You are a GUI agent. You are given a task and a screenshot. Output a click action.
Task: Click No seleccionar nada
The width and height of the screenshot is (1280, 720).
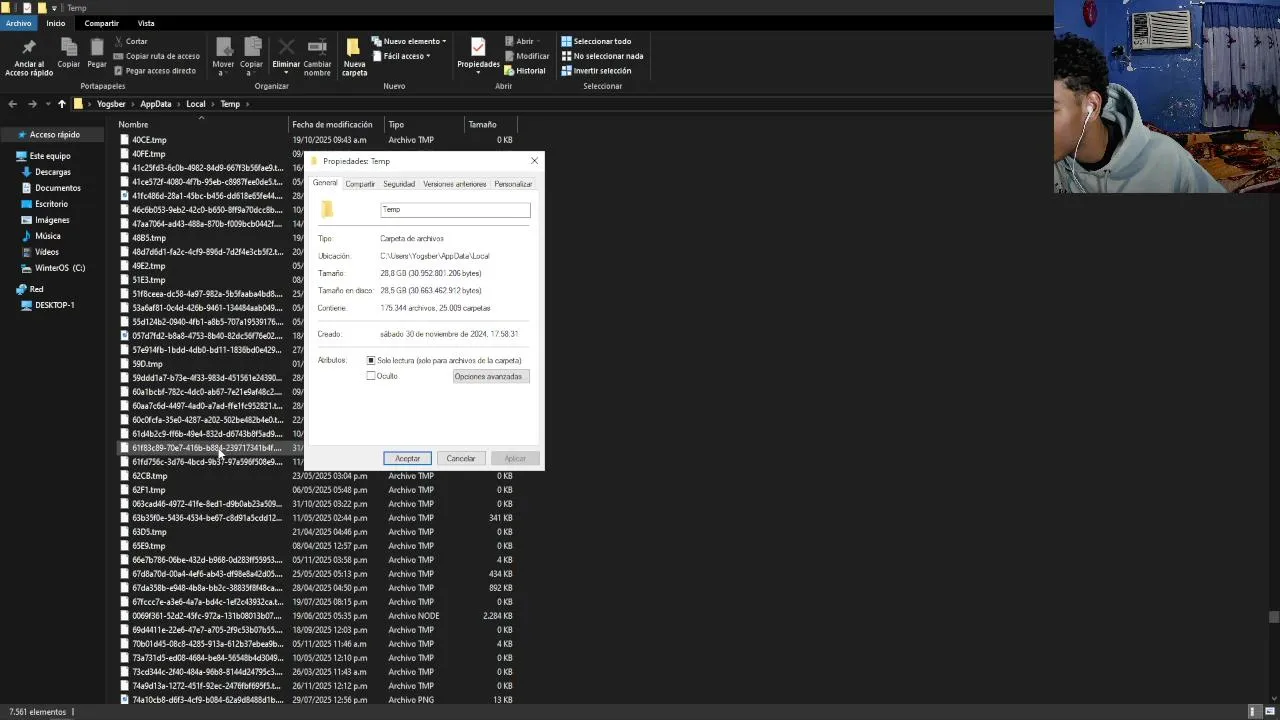pyautogui.click(x=602, y=56)
